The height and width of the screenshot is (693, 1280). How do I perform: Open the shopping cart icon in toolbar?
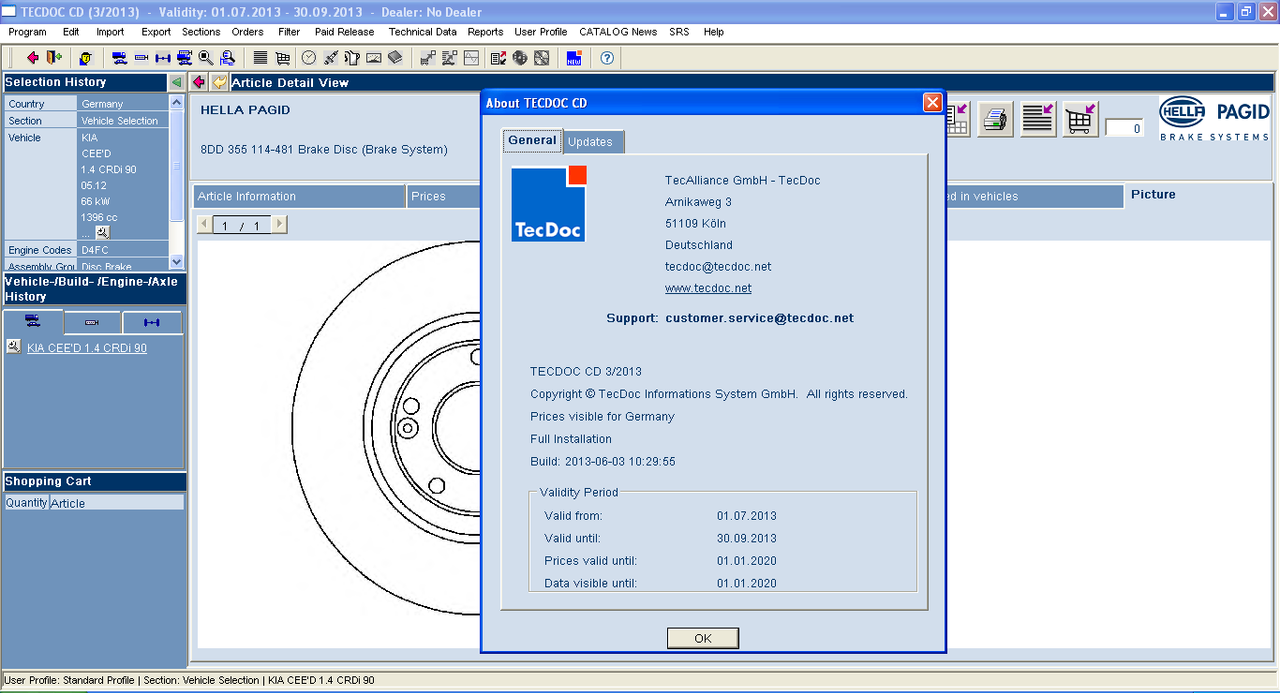[x=283, y=57]
